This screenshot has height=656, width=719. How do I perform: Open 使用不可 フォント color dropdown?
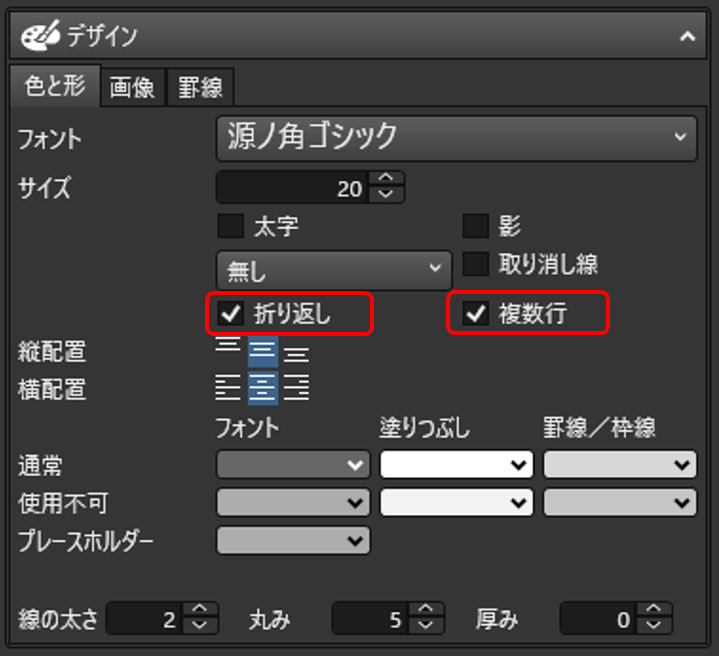293,502
